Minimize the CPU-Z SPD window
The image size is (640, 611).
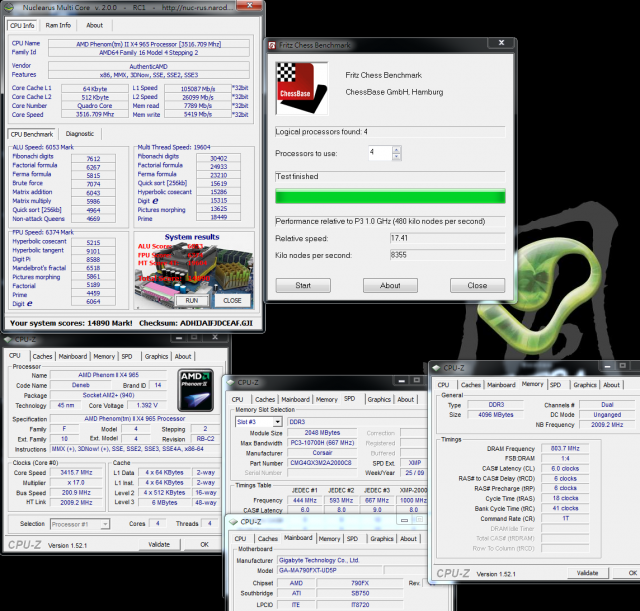point(402,381)
